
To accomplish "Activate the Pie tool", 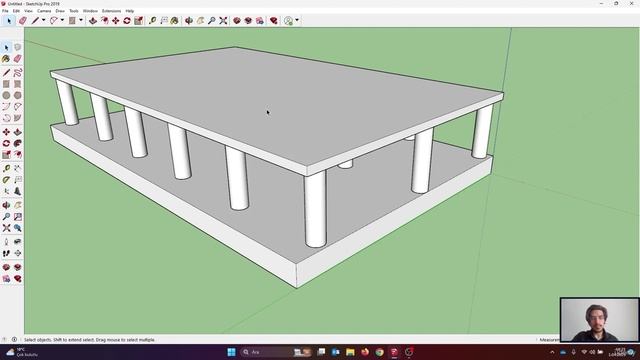I will coord(18,118).
